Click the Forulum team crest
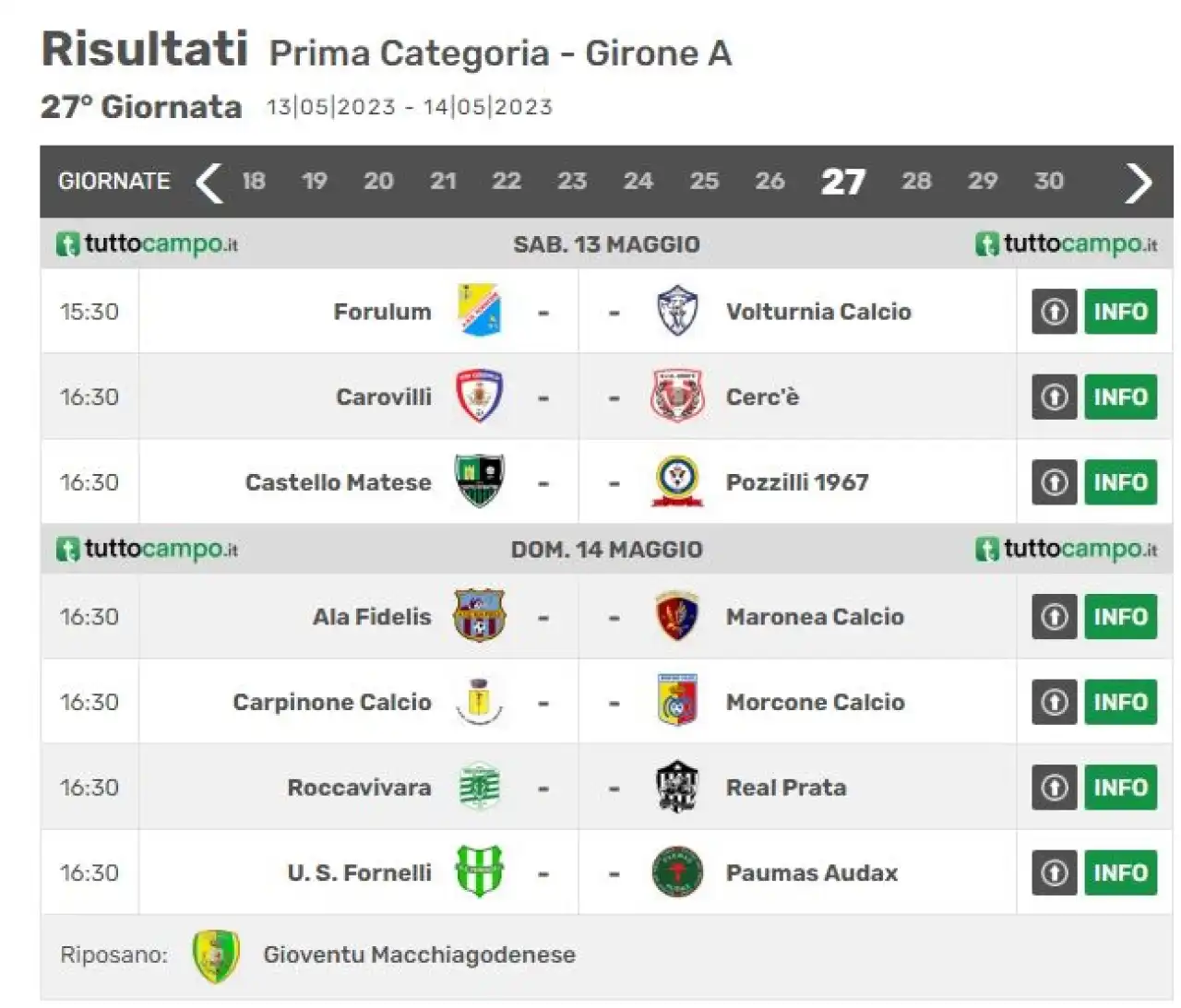The image size is (1181, 1008). click(479, 311)
